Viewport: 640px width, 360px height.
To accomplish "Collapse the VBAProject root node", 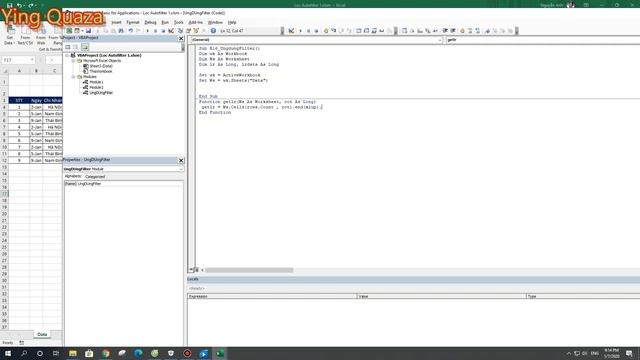I will click(67, 55).
